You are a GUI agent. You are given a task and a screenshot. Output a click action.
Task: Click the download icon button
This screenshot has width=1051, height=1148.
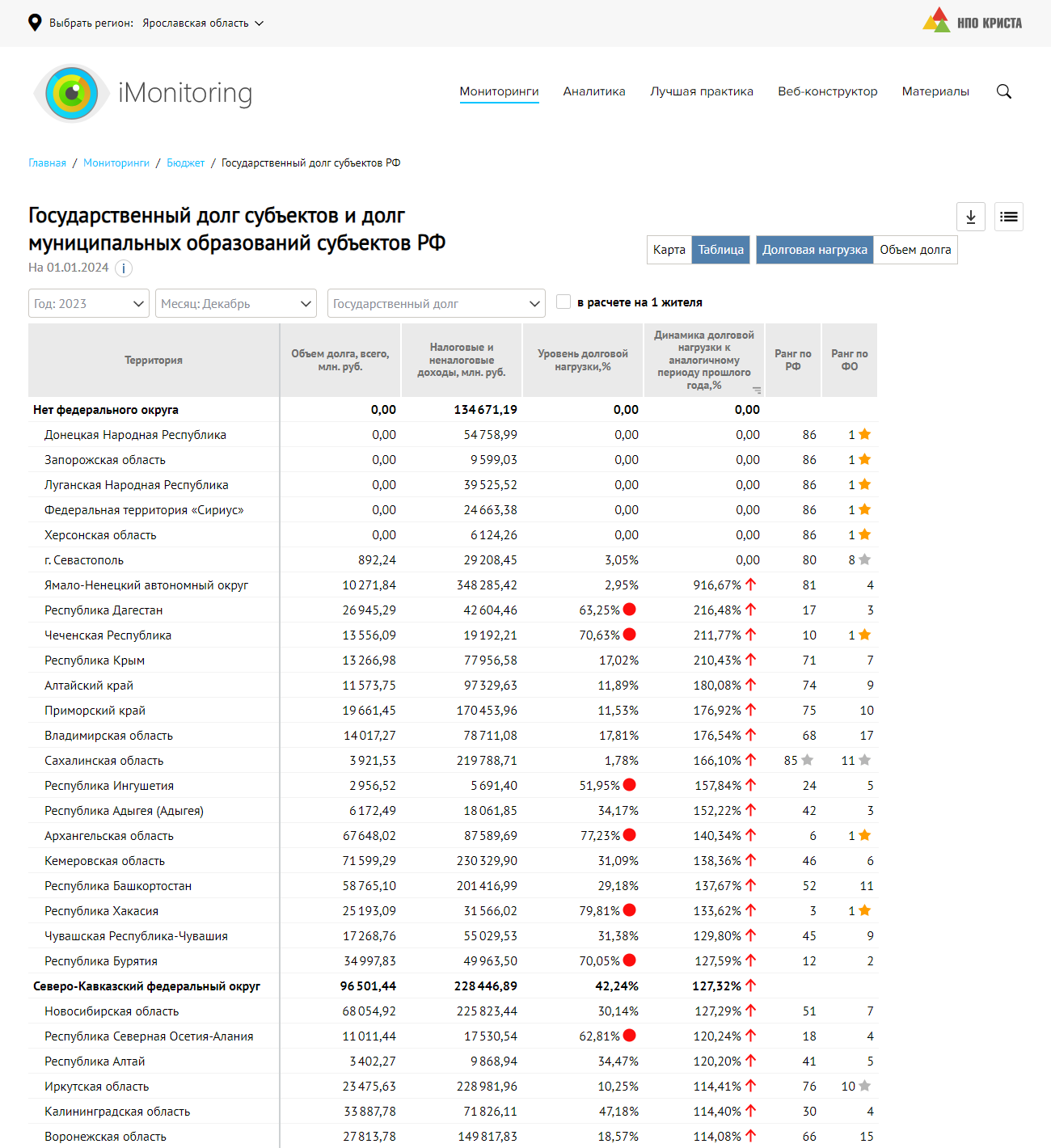click(x=970, y=217)
